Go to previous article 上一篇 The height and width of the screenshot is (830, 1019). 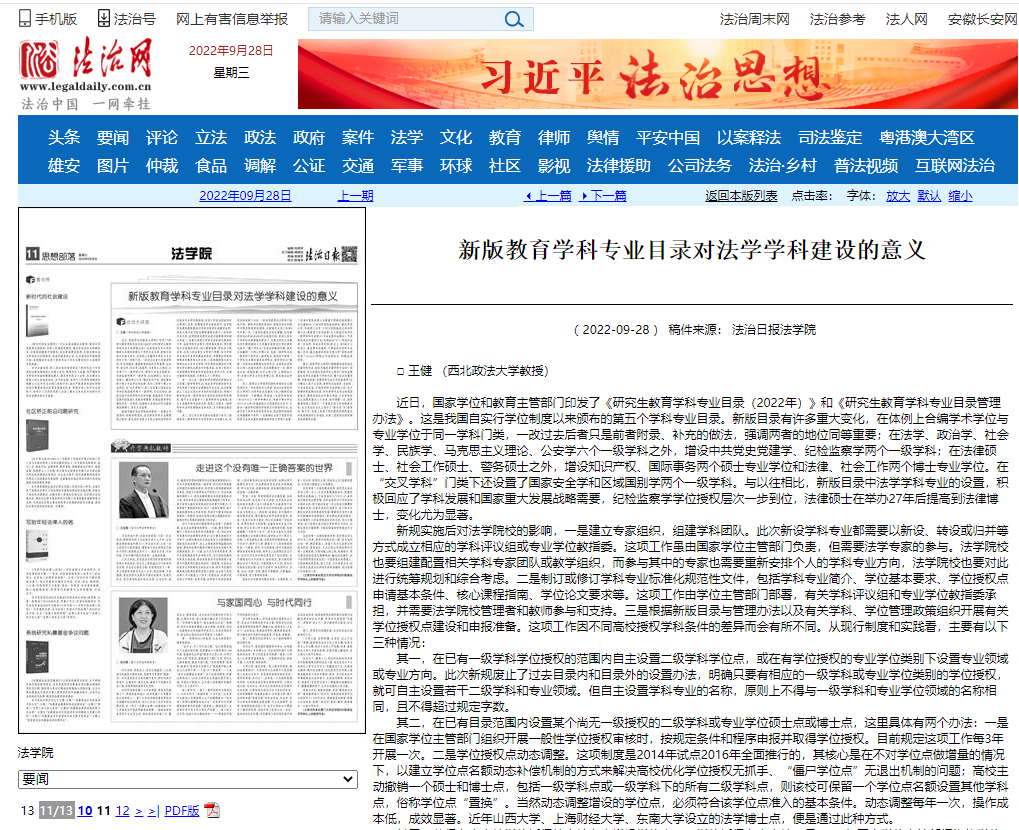[x=549, y=196]
